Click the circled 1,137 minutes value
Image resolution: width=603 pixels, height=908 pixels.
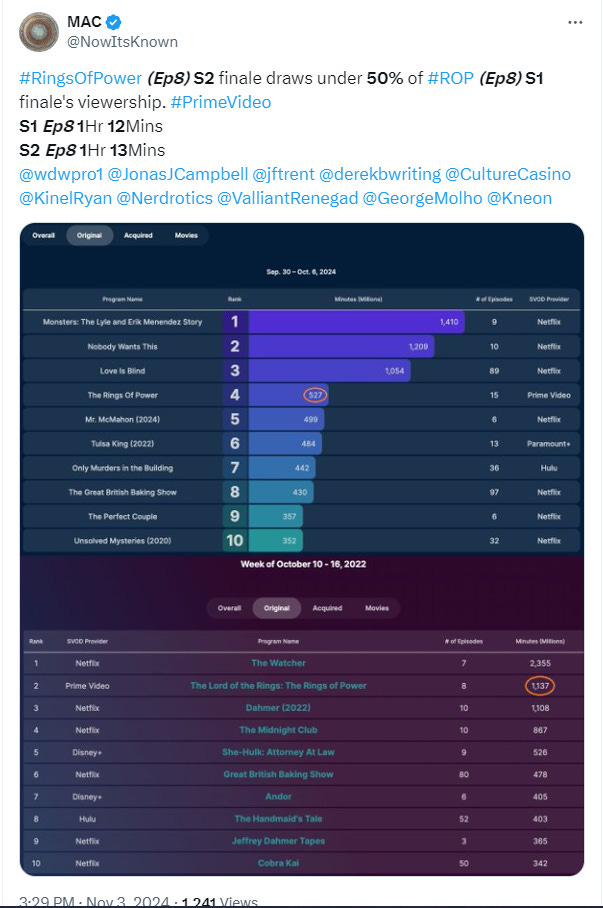[x=540, y=686]
